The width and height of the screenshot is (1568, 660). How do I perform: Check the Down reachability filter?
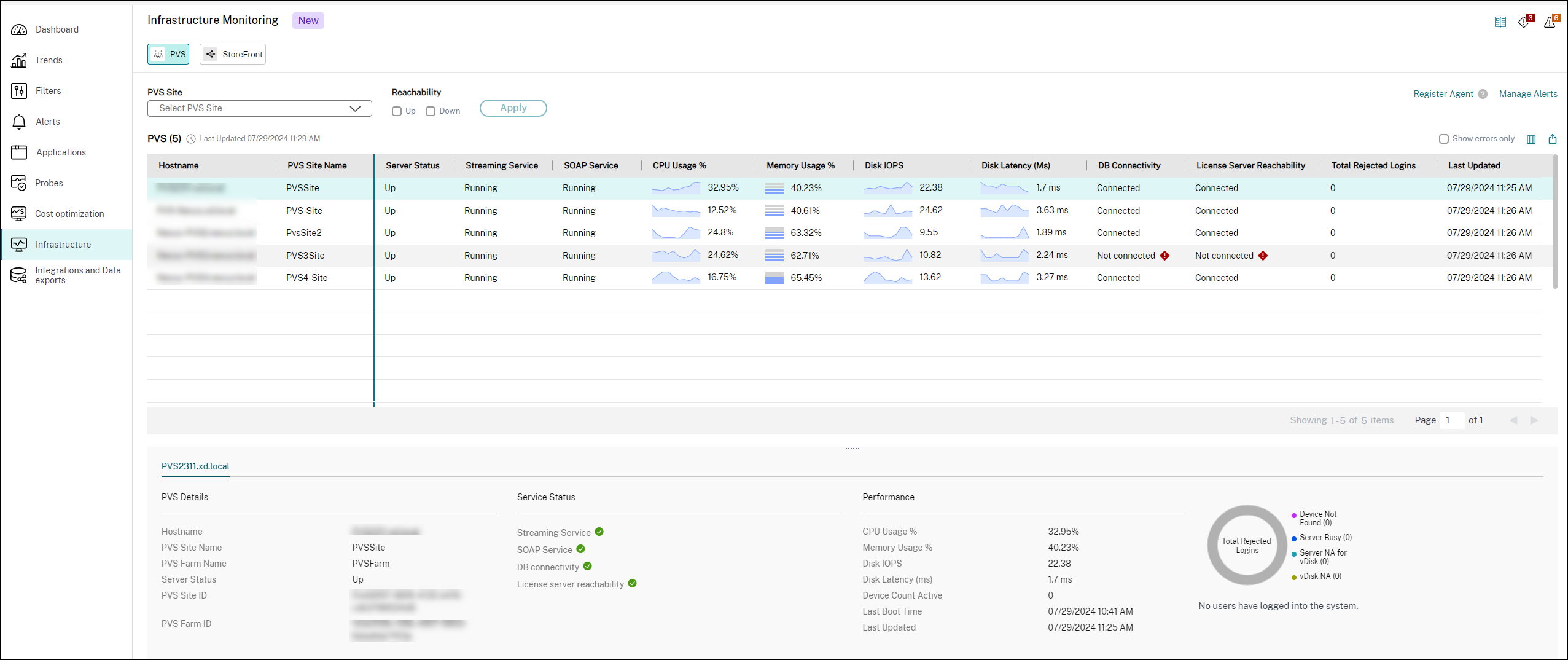point(430,111)
